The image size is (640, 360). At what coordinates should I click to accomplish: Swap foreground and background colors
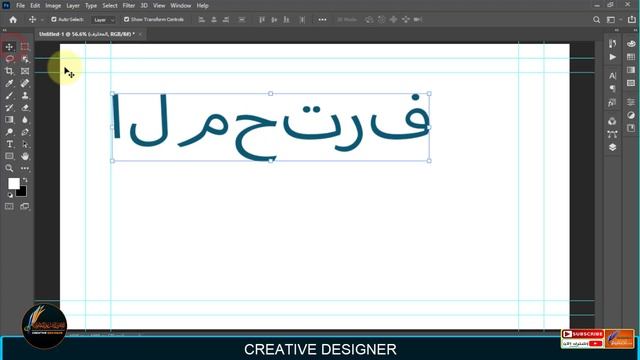pyautogui.click(x=25, y=180)
